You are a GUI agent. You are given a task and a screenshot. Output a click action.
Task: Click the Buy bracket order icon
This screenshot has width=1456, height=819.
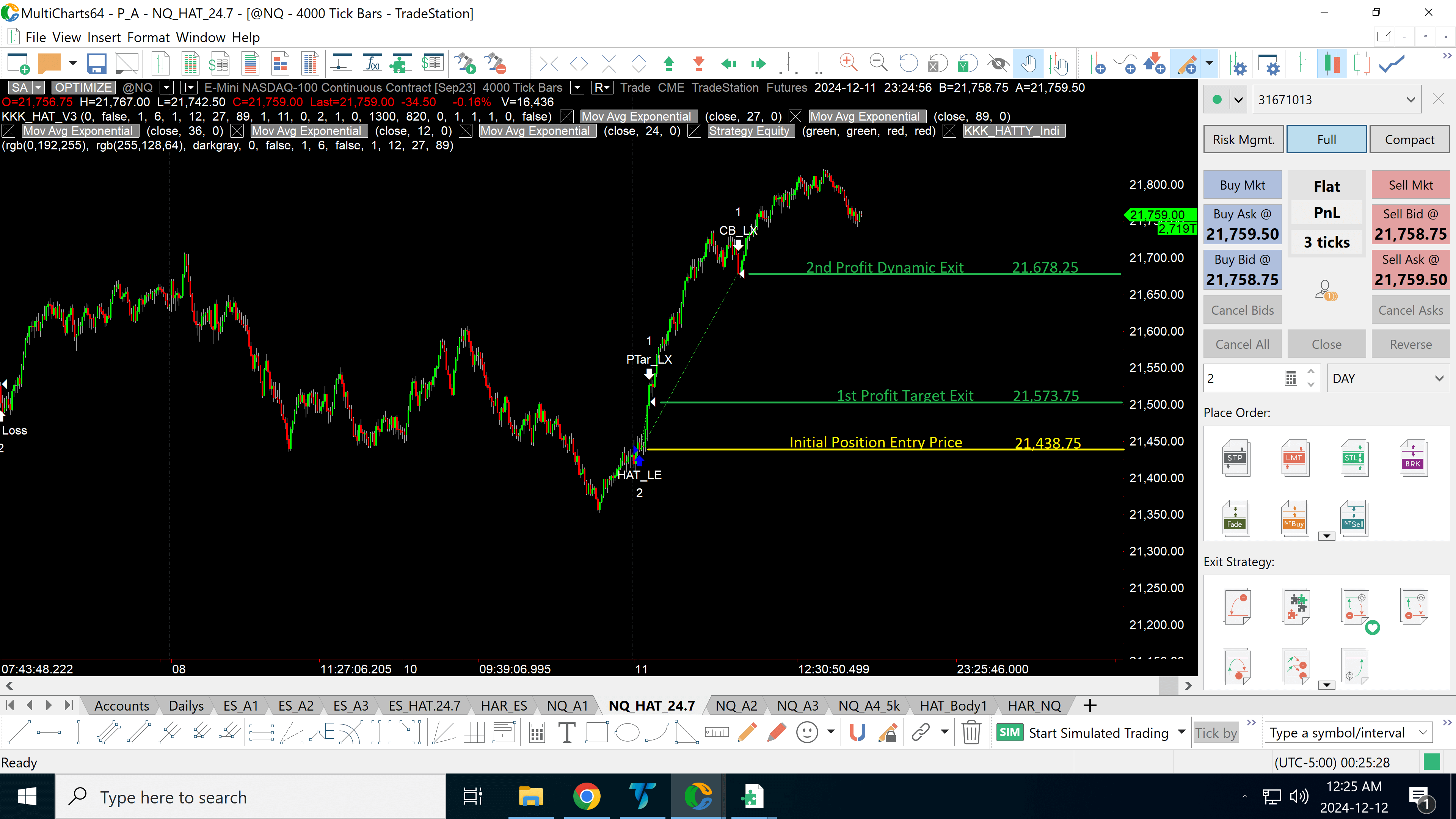[1294, 518]
